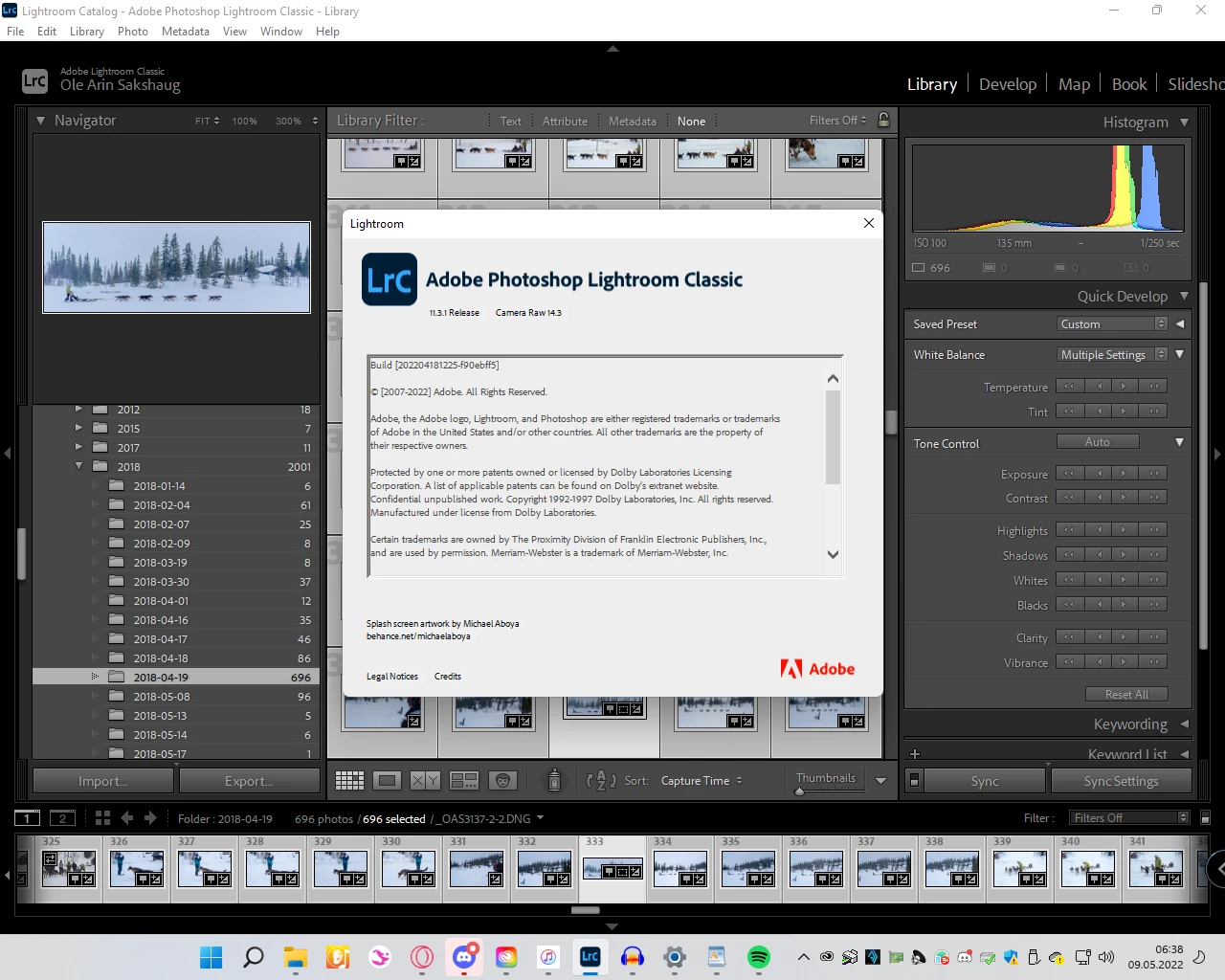This screenshot has width=1225, height=980.
Task: Collapse the Navigator panel
Action: point(40,121)
